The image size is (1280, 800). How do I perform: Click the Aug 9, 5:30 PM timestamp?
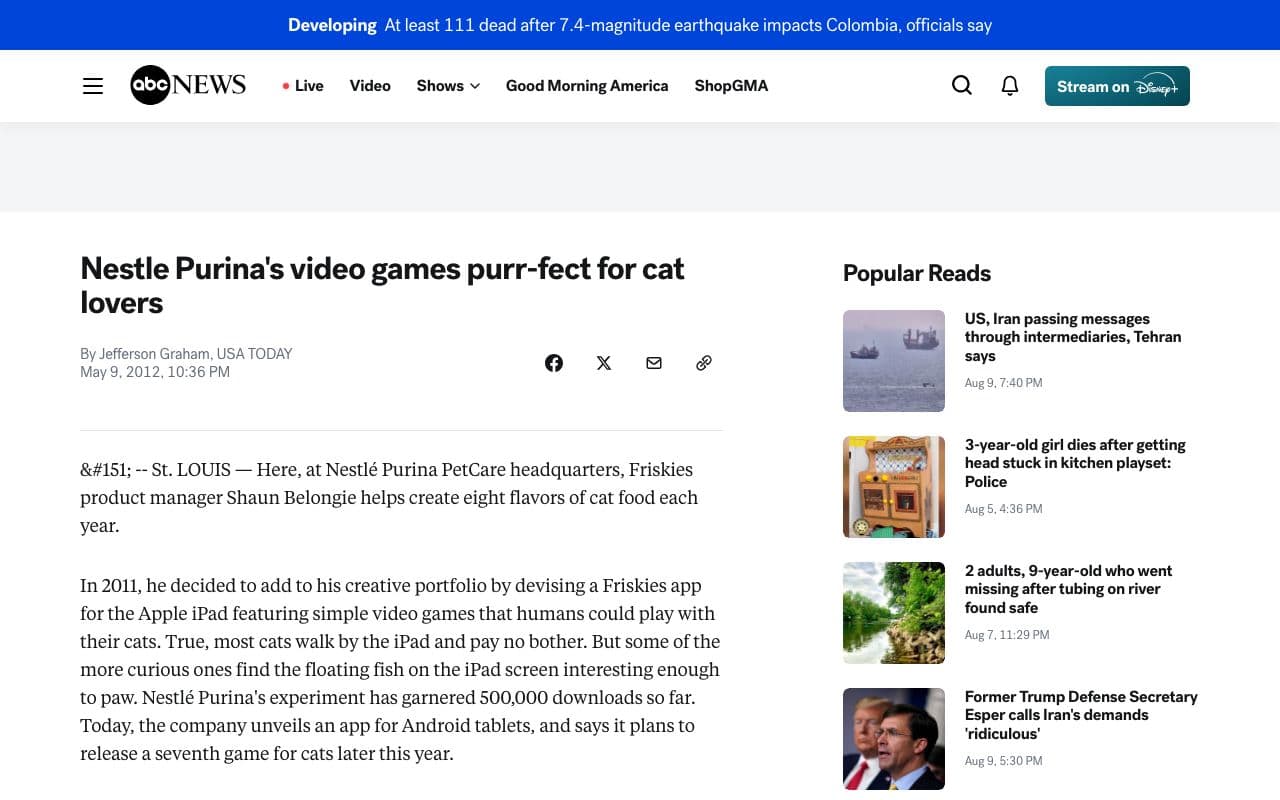(x=1003, y=761)
